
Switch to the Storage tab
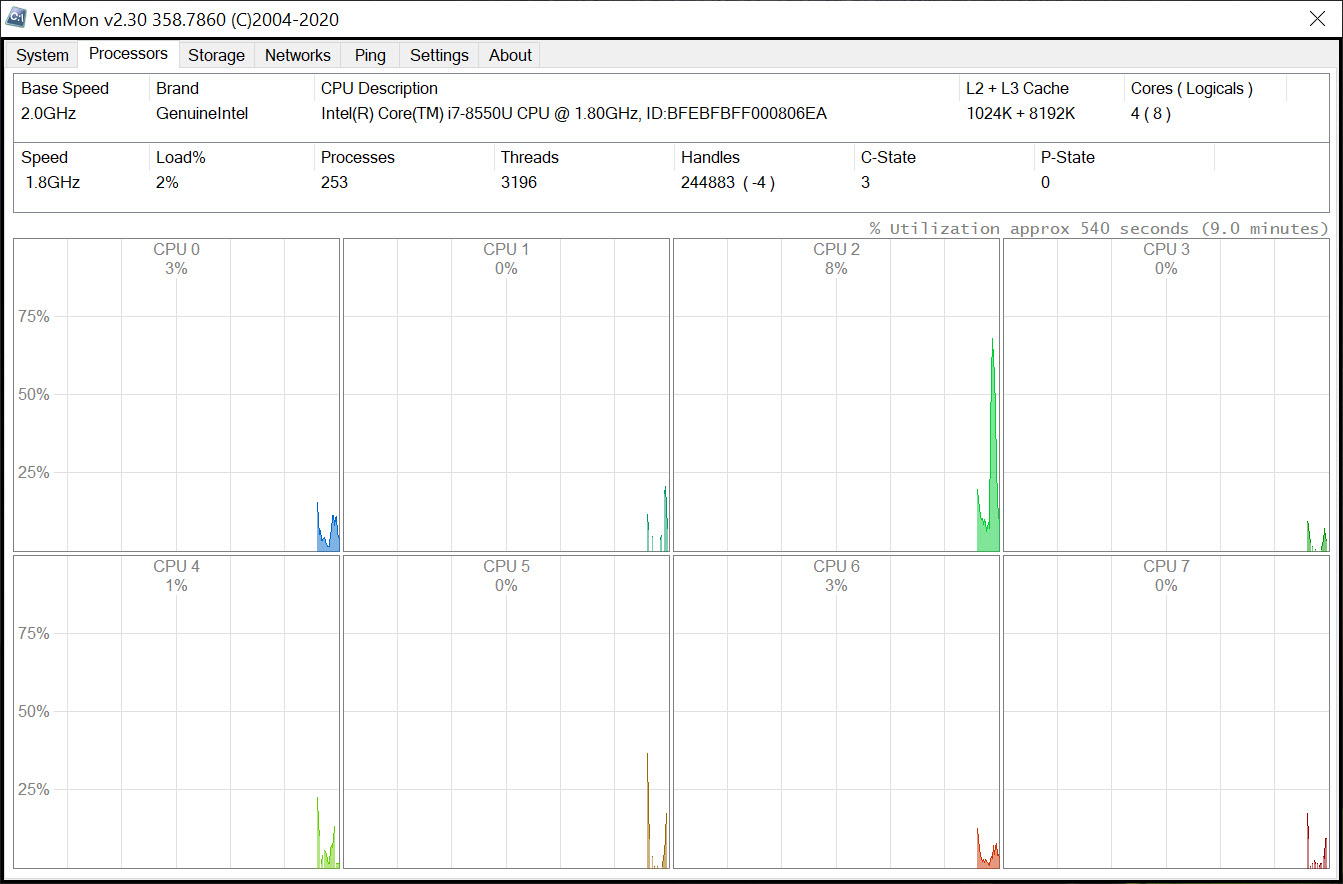(216, 55)
